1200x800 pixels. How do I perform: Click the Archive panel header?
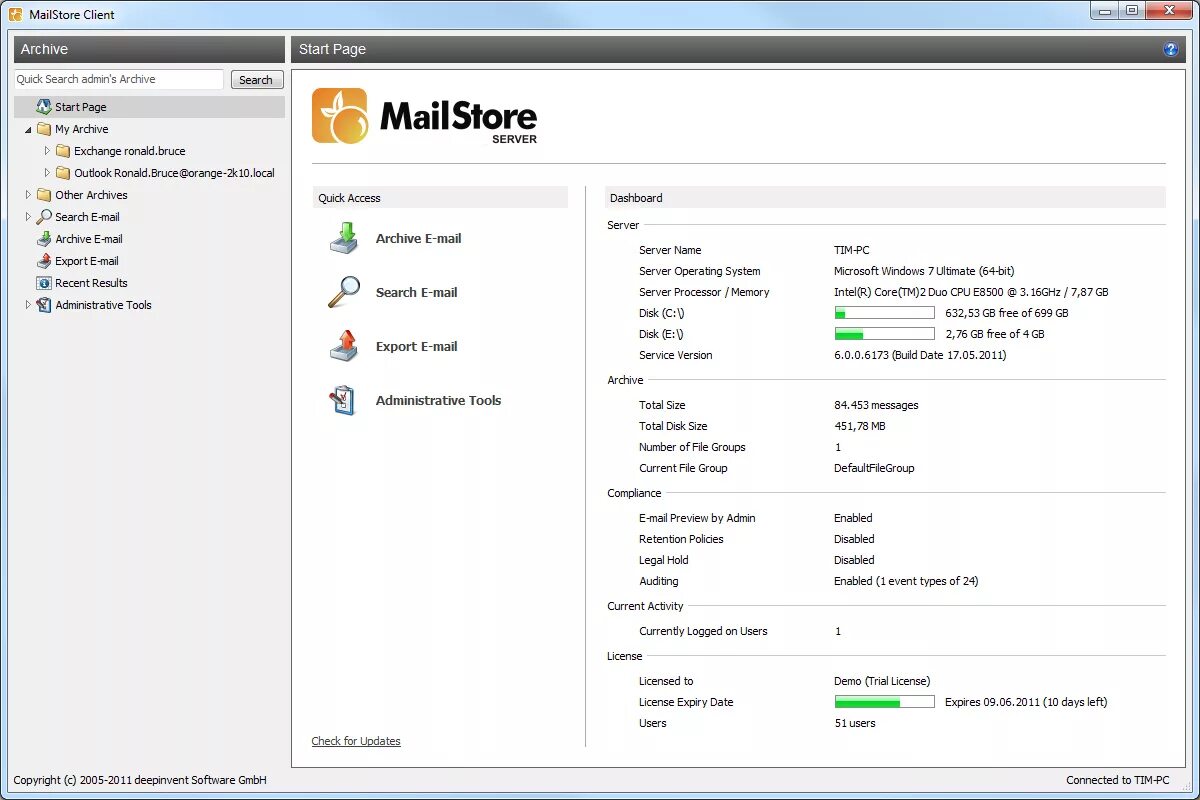click(149, 49)
